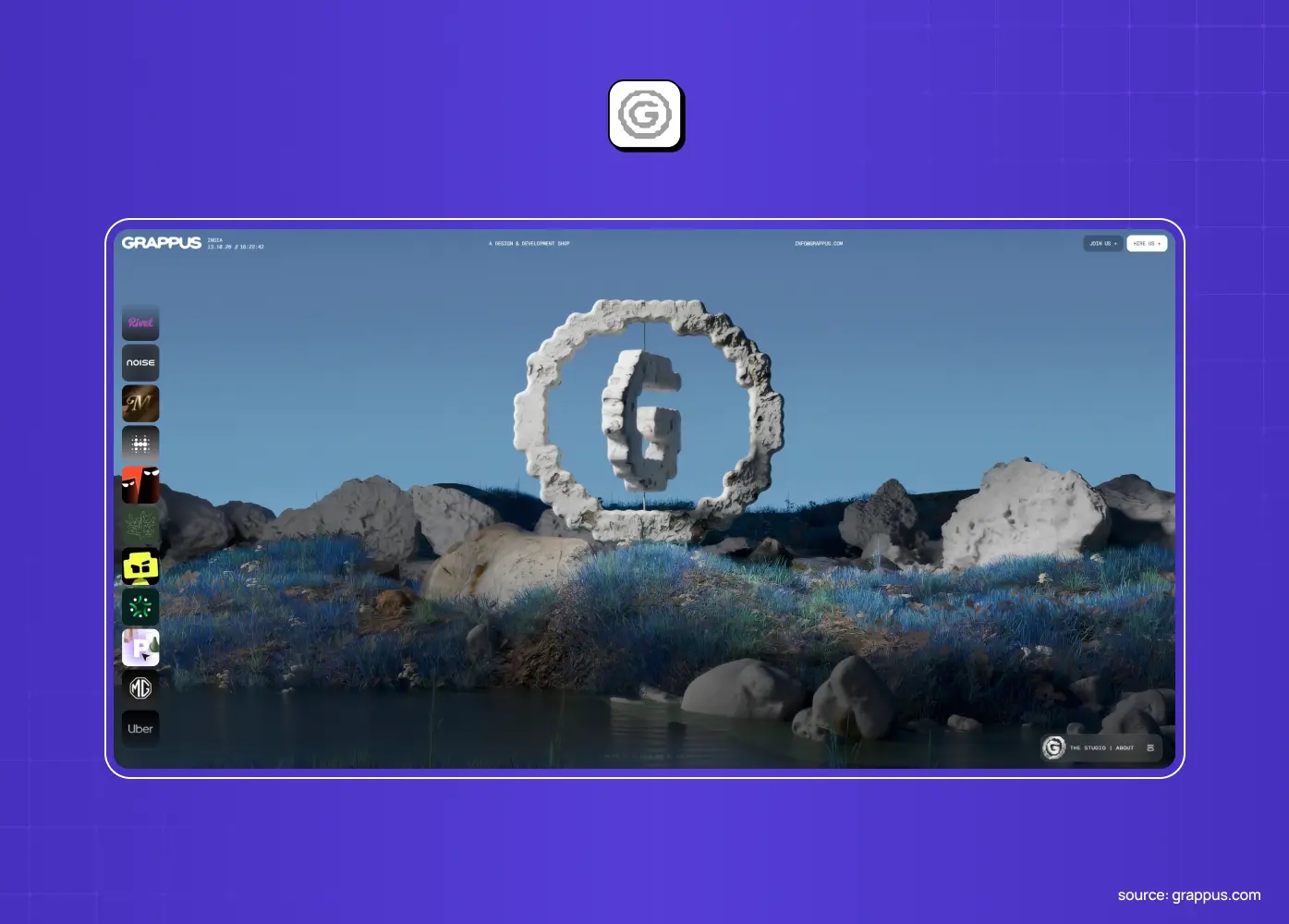
Task: Open the purple P cursor project icon
Action: pyautogui.click(x=140, y=648)
